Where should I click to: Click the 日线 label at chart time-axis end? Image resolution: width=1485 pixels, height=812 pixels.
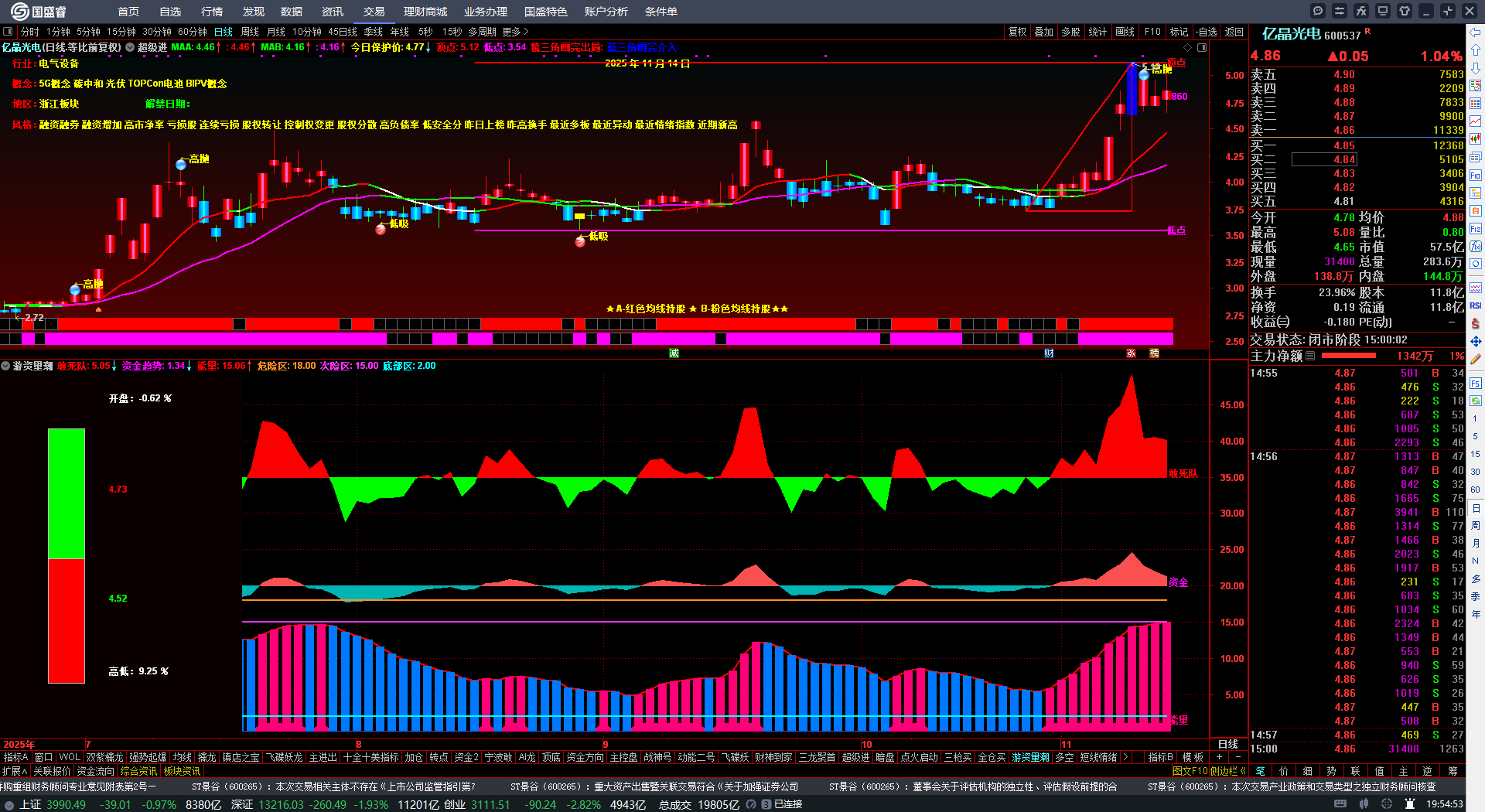[1228, 744]
